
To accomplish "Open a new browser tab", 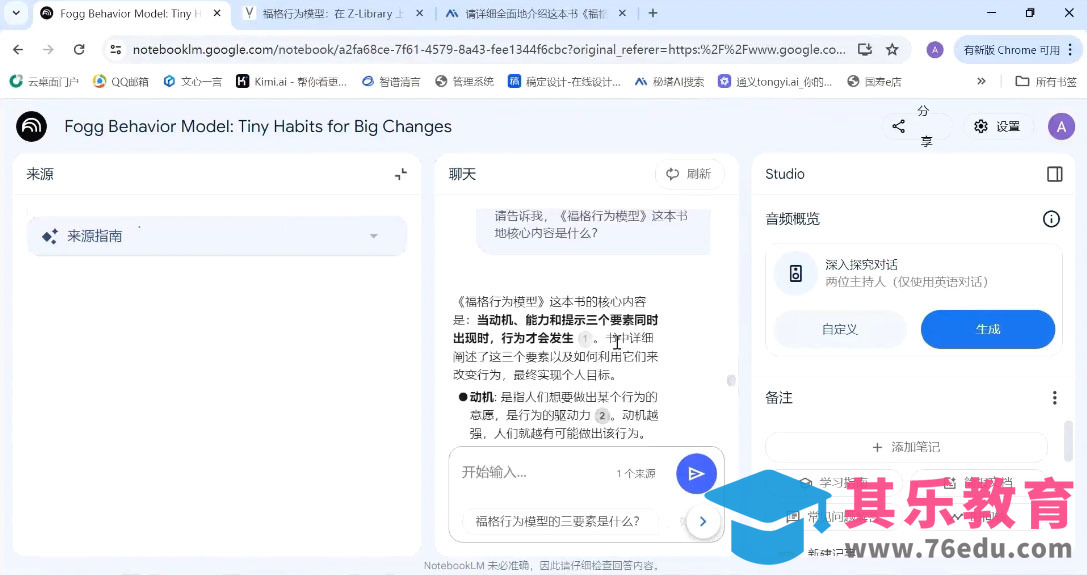I will click(653, 13).
